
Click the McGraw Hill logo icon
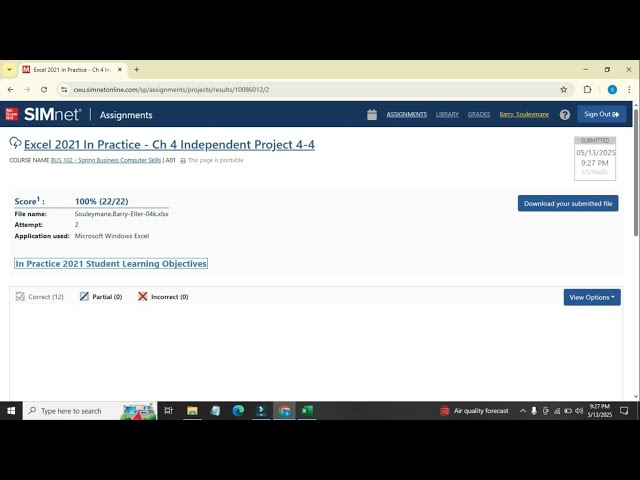pyautogui.click(x=11, y=114)
